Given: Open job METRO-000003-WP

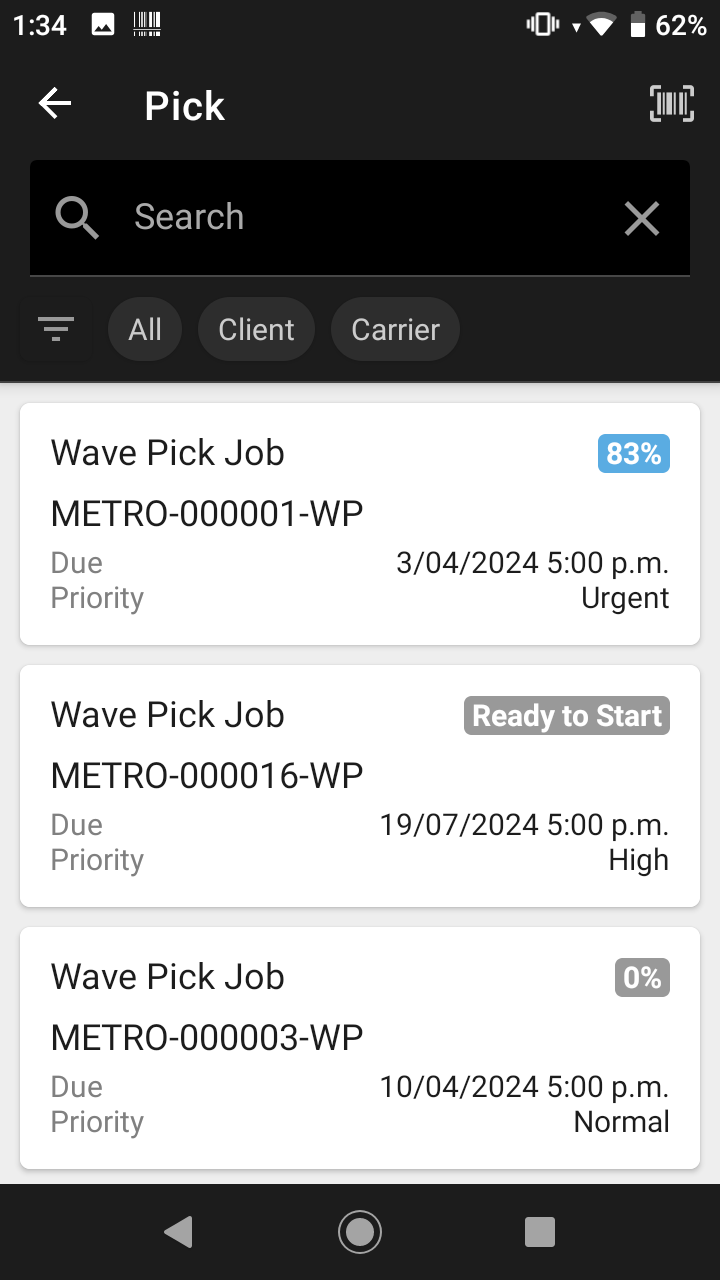Looking at the screenshot, I should point(360,1048).
